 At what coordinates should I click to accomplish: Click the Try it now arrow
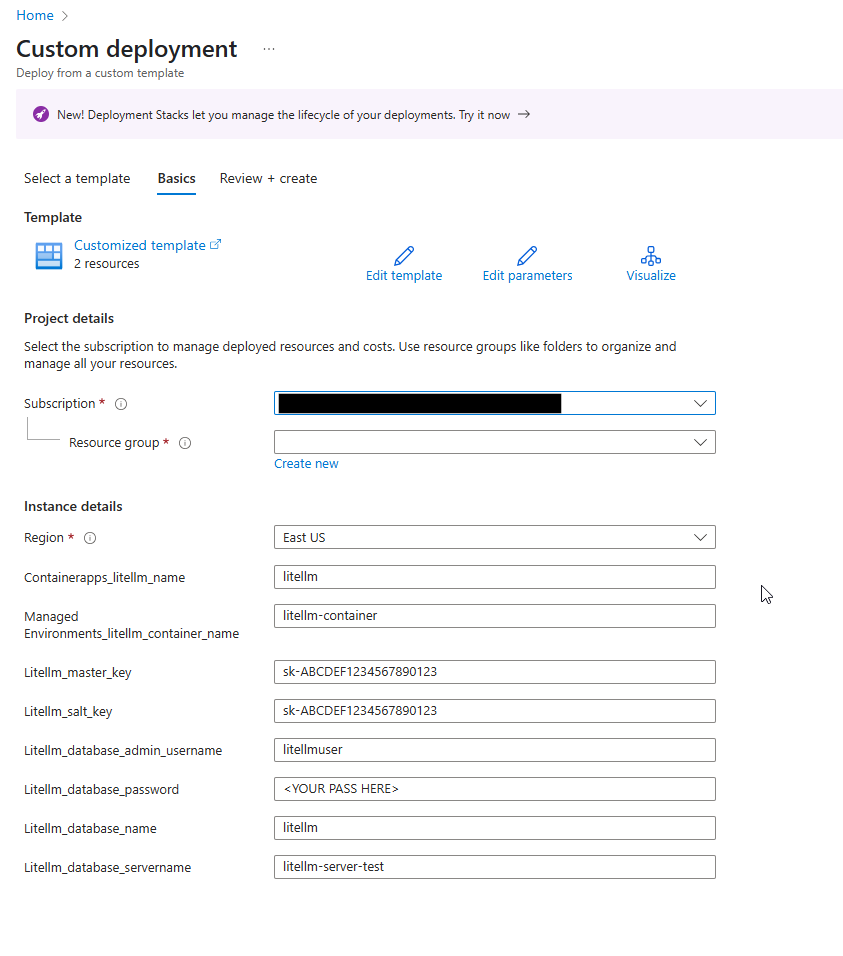(x=524, y=114)
